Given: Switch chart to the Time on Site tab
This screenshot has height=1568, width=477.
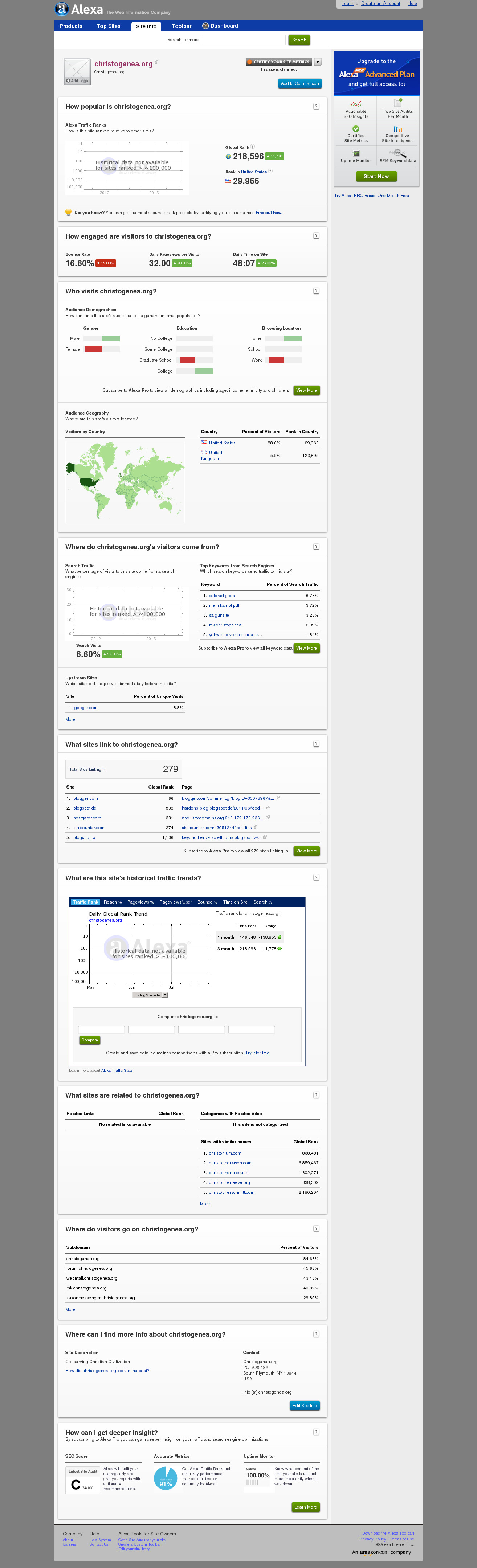Looking at the screenshot, I should (x=235, y=902).
